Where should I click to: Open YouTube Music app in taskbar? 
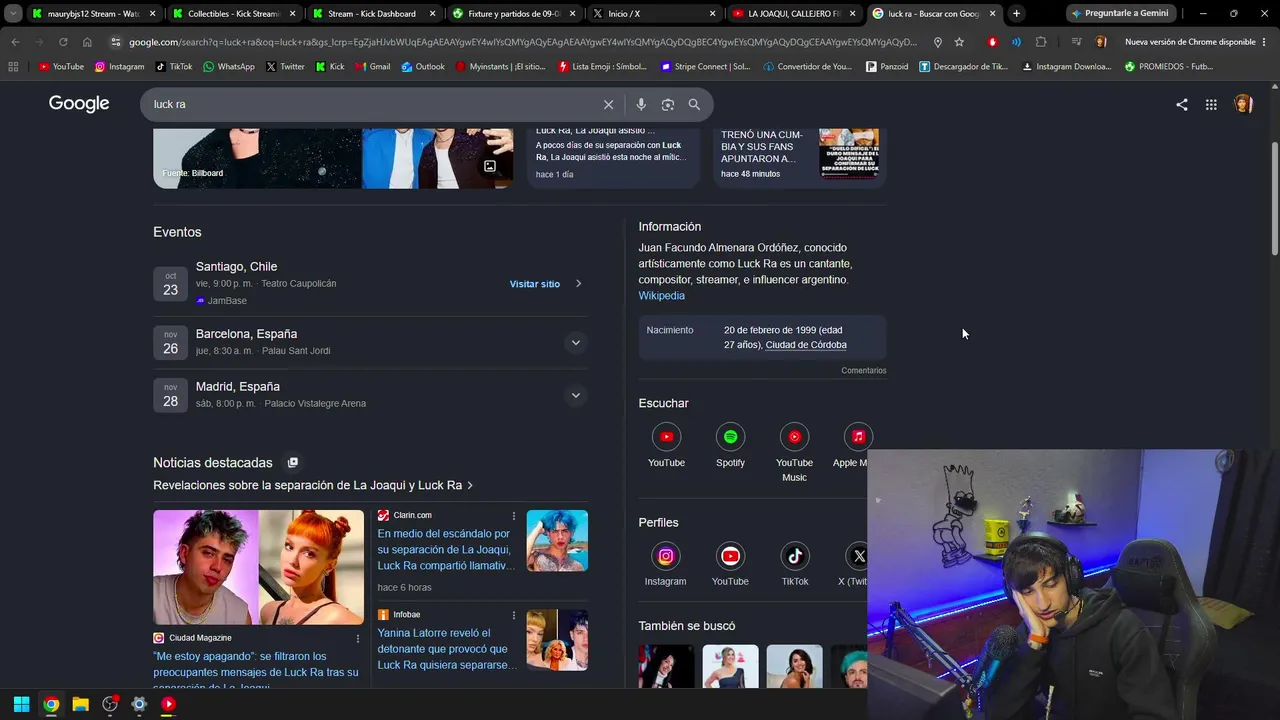[x=168, y=704]
